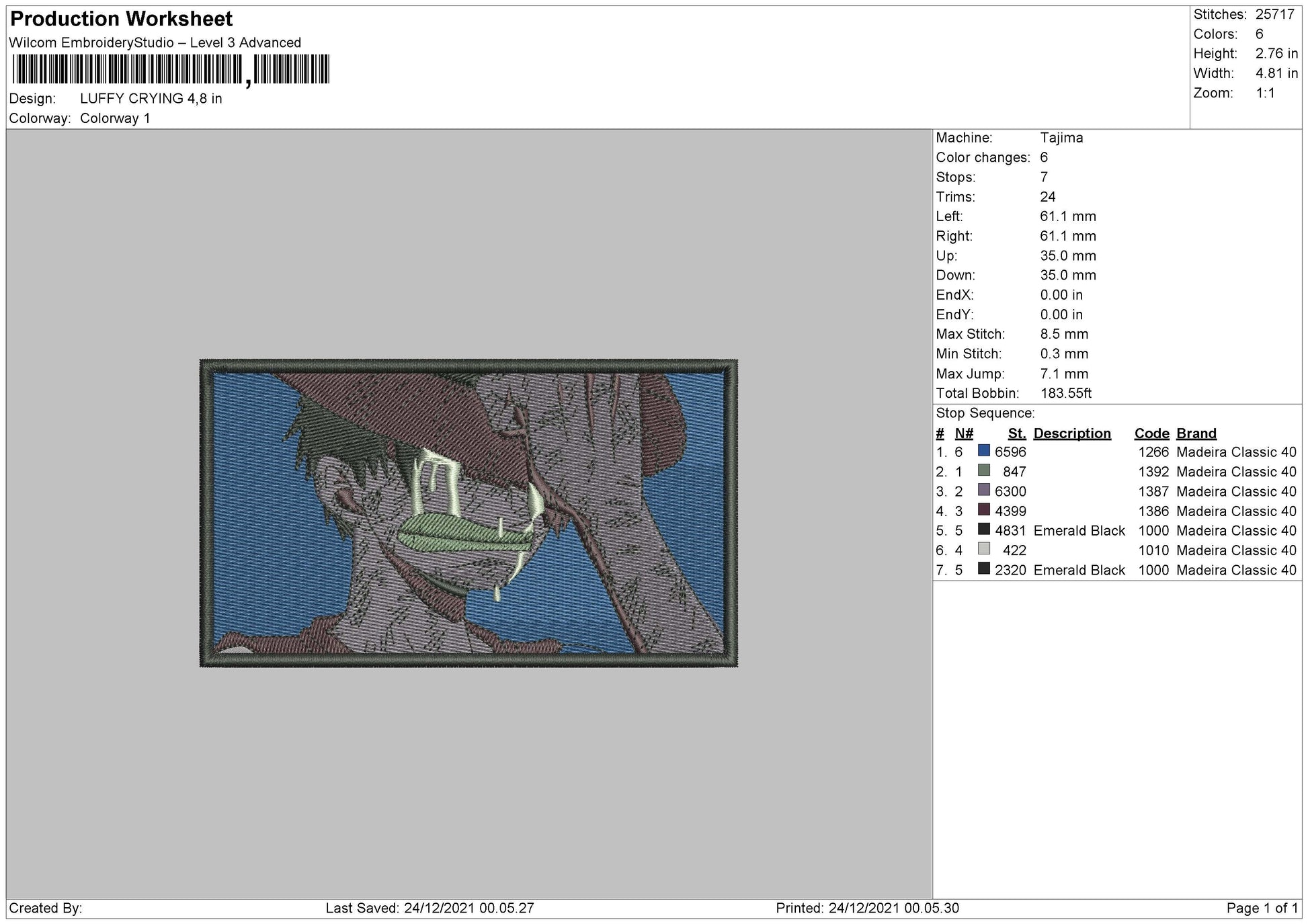Click the barcode under the worksheet title

[x=171, y=69]
